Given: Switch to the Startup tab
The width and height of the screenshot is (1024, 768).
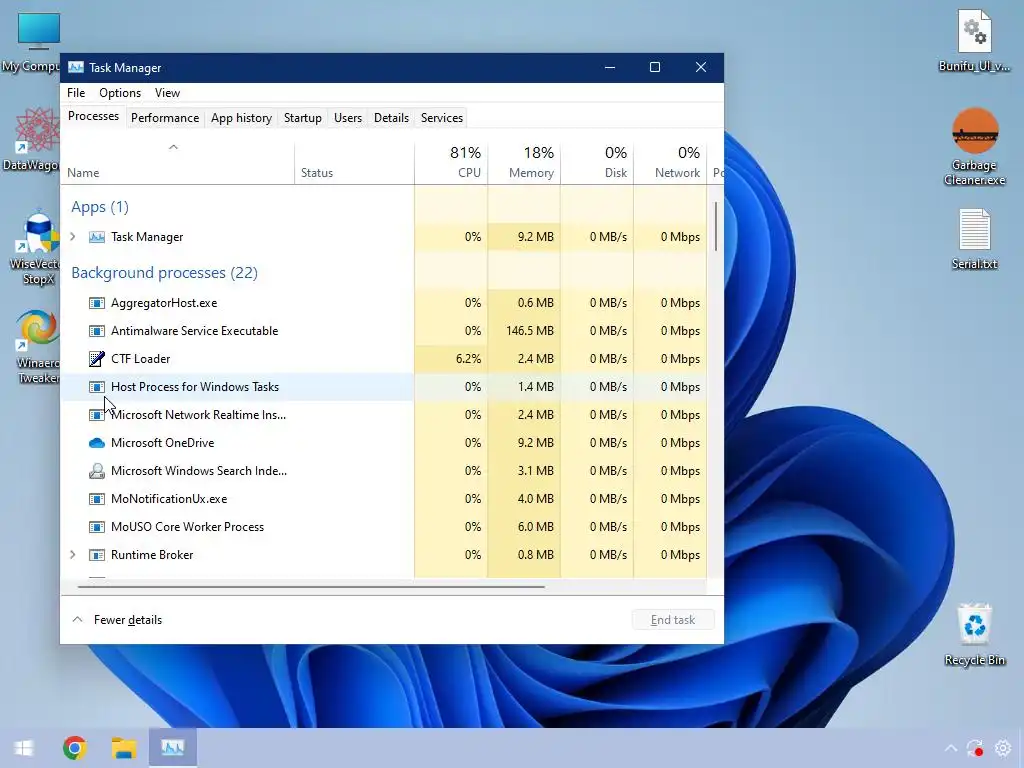Looking at the screenshot, I should pos(302,118).
